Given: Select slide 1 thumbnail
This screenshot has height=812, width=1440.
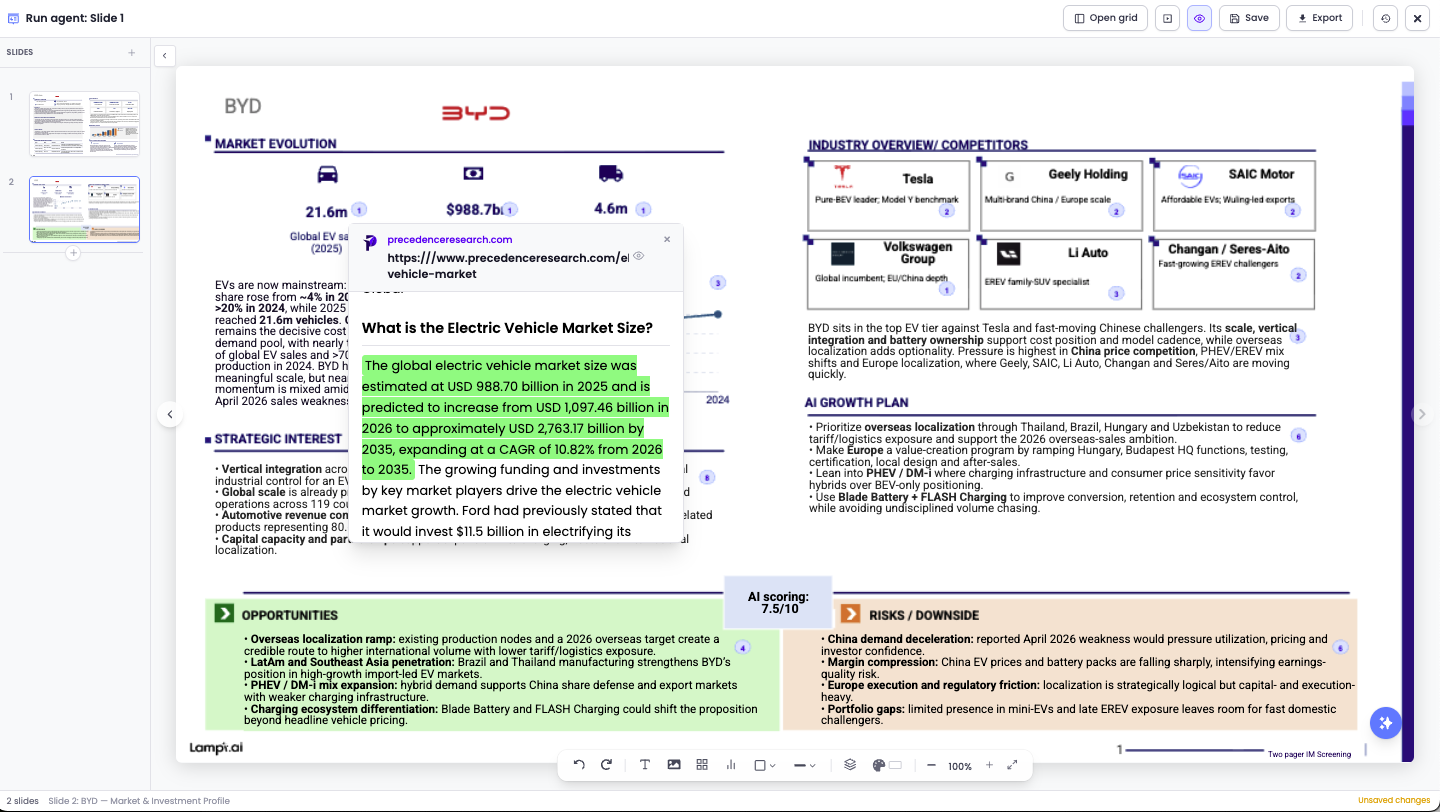Looking at the screenshot, I should 84,124.
